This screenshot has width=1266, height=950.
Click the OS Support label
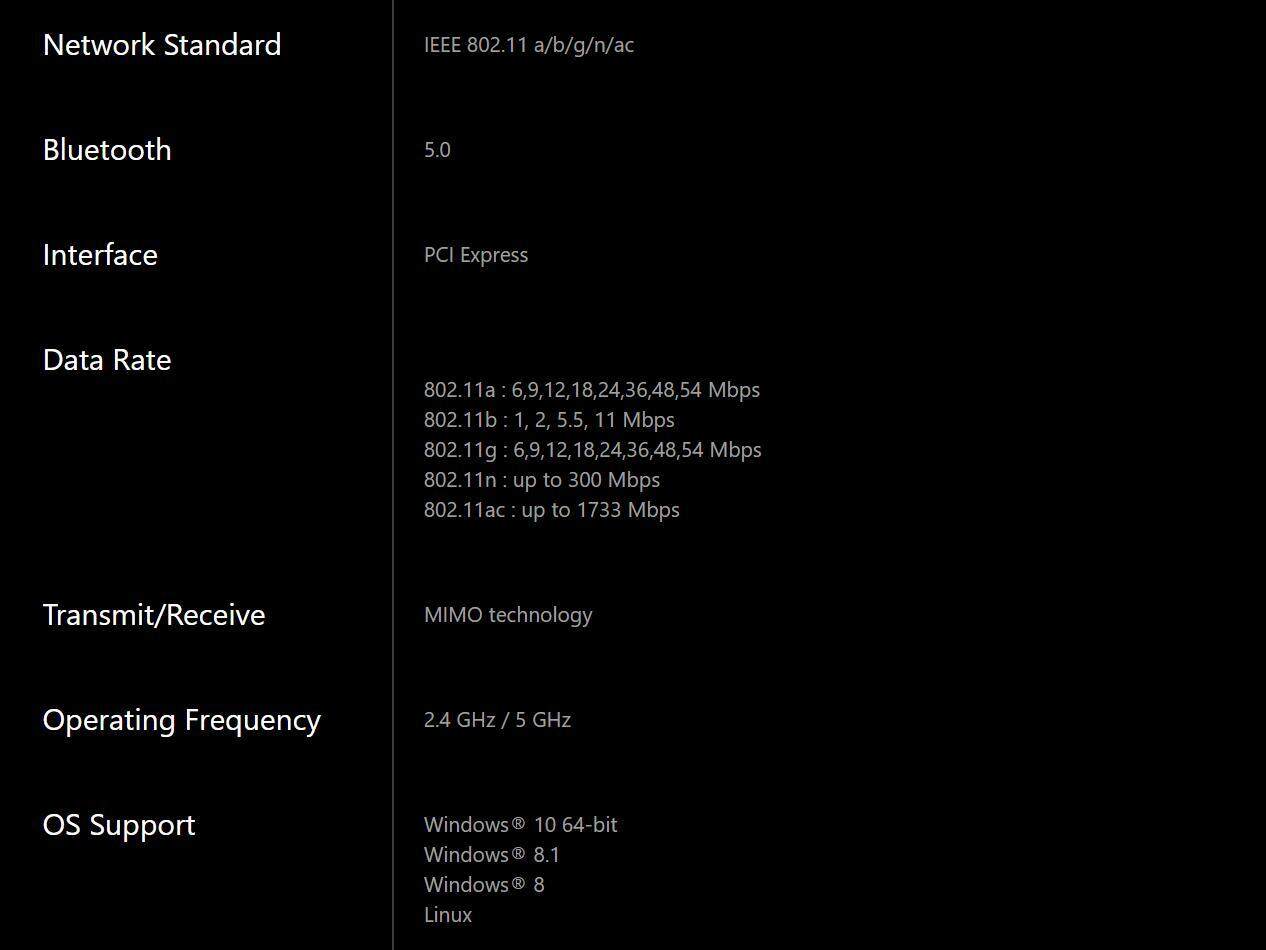119,825
